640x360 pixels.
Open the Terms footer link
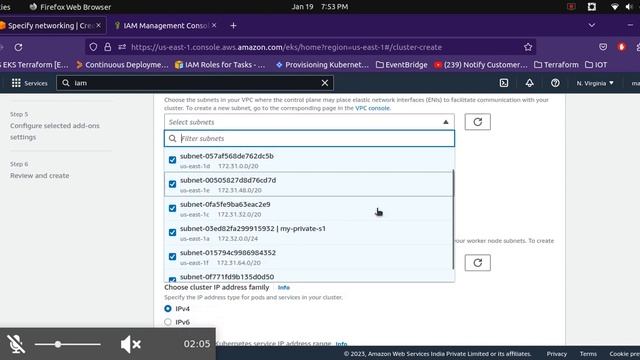[x=588, y=353]
